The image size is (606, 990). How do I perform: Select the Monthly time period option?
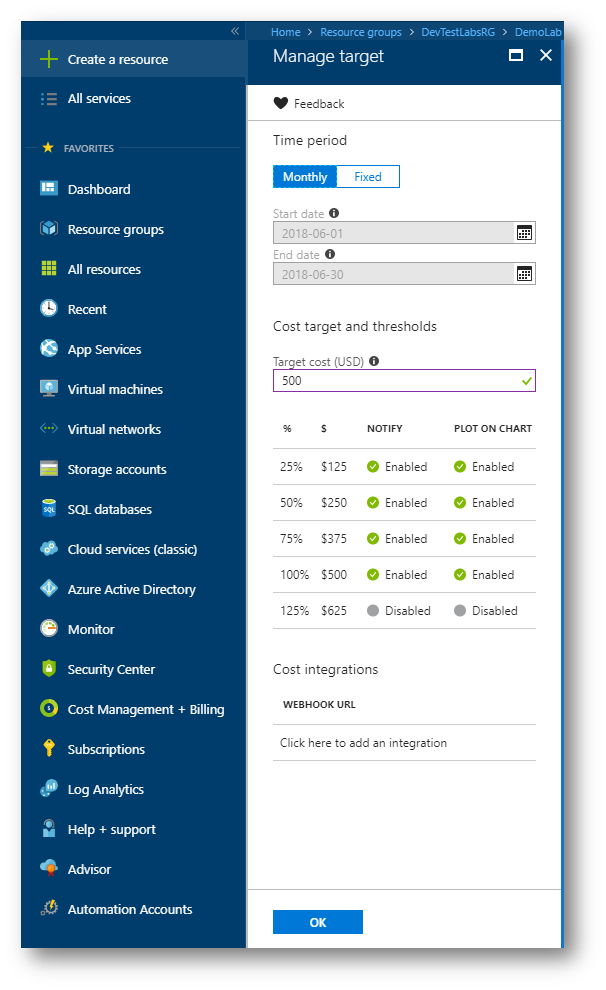[x=305, y=177]
